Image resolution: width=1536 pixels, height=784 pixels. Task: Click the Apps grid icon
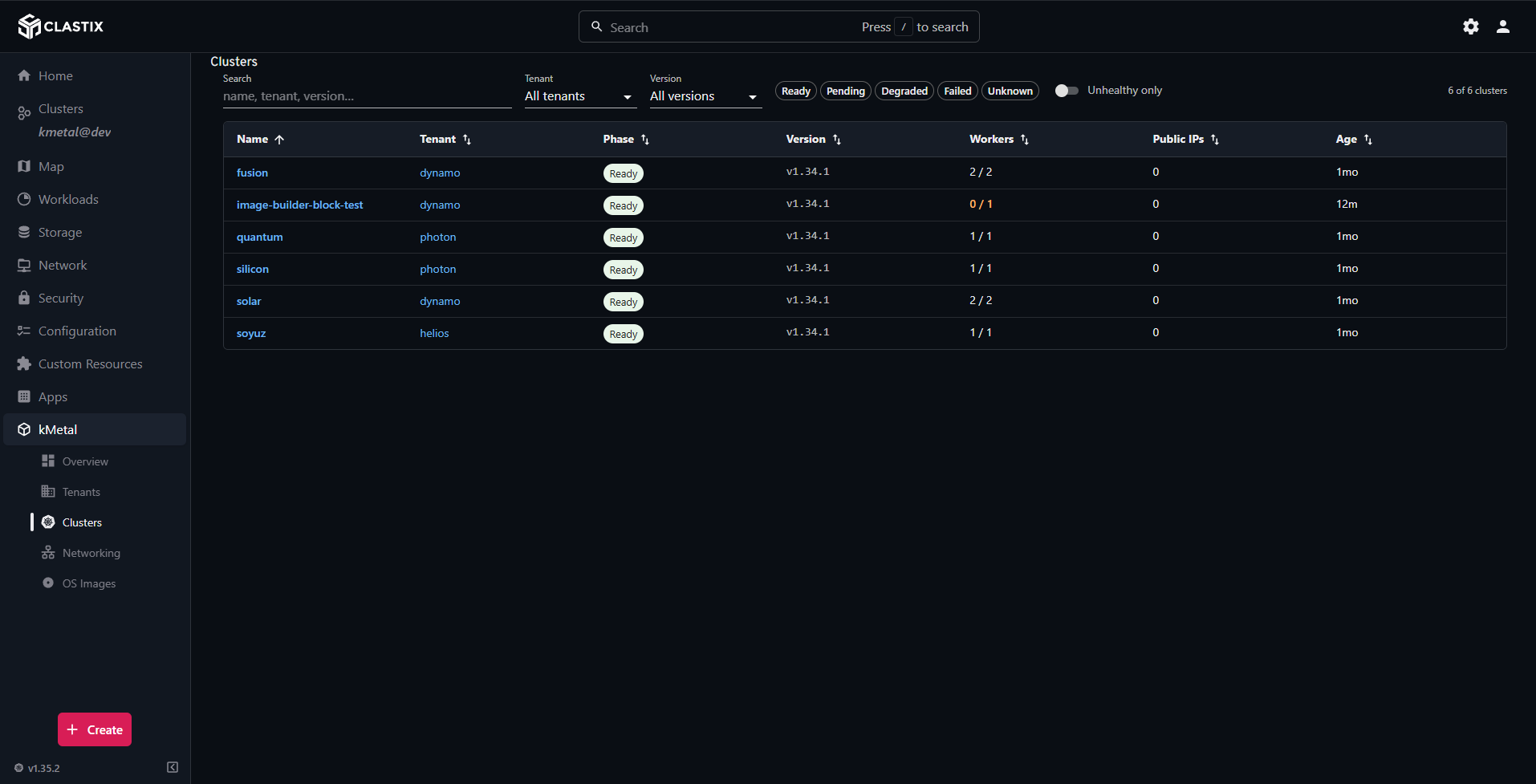point(24,396)
